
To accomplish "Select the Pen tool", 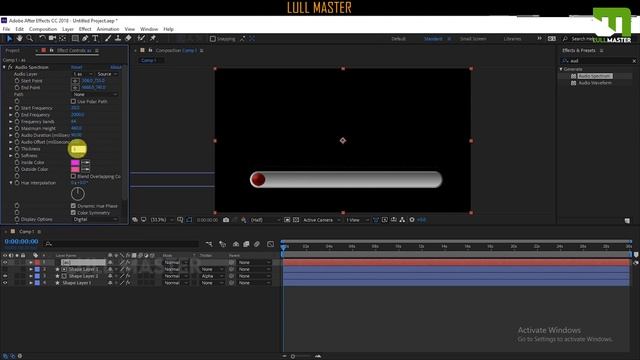I will pos(85,38).
